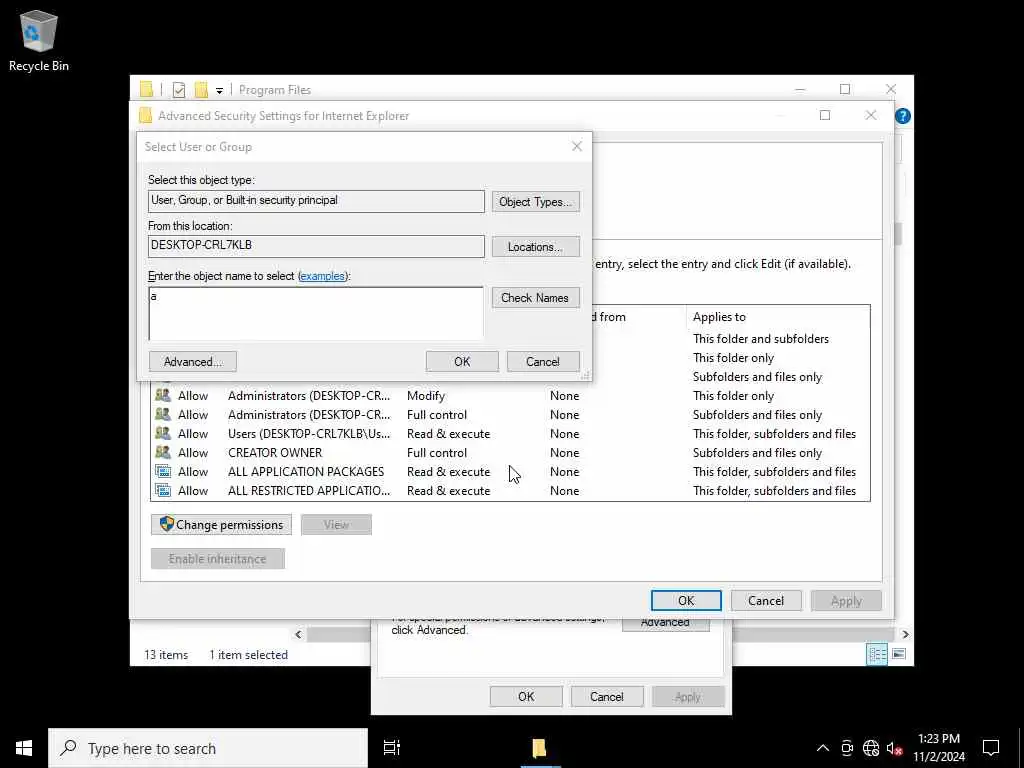
Task: Click the DESKTOP-CRL7KLB location field
Action: 316,246
